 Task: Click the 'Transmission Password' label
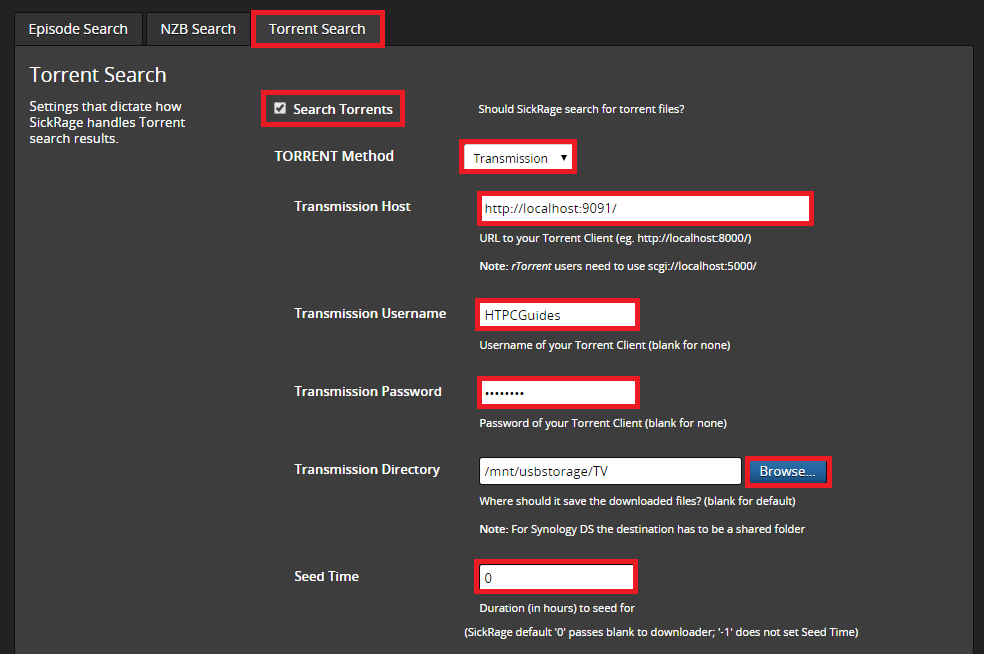pyautogui.click(x=367, y=391)
